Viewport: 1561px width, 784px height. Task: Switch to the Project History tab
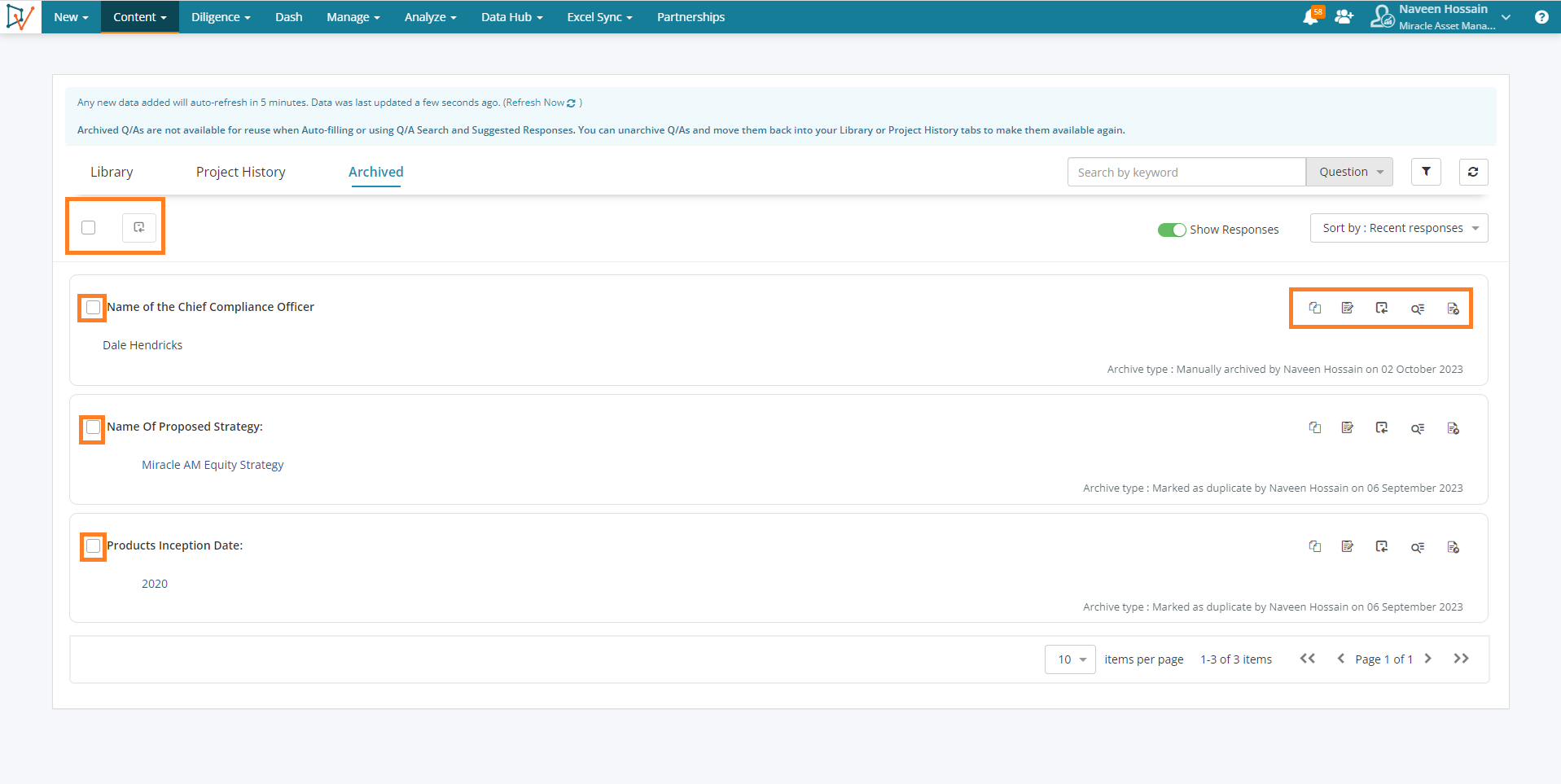click(240, 172)
